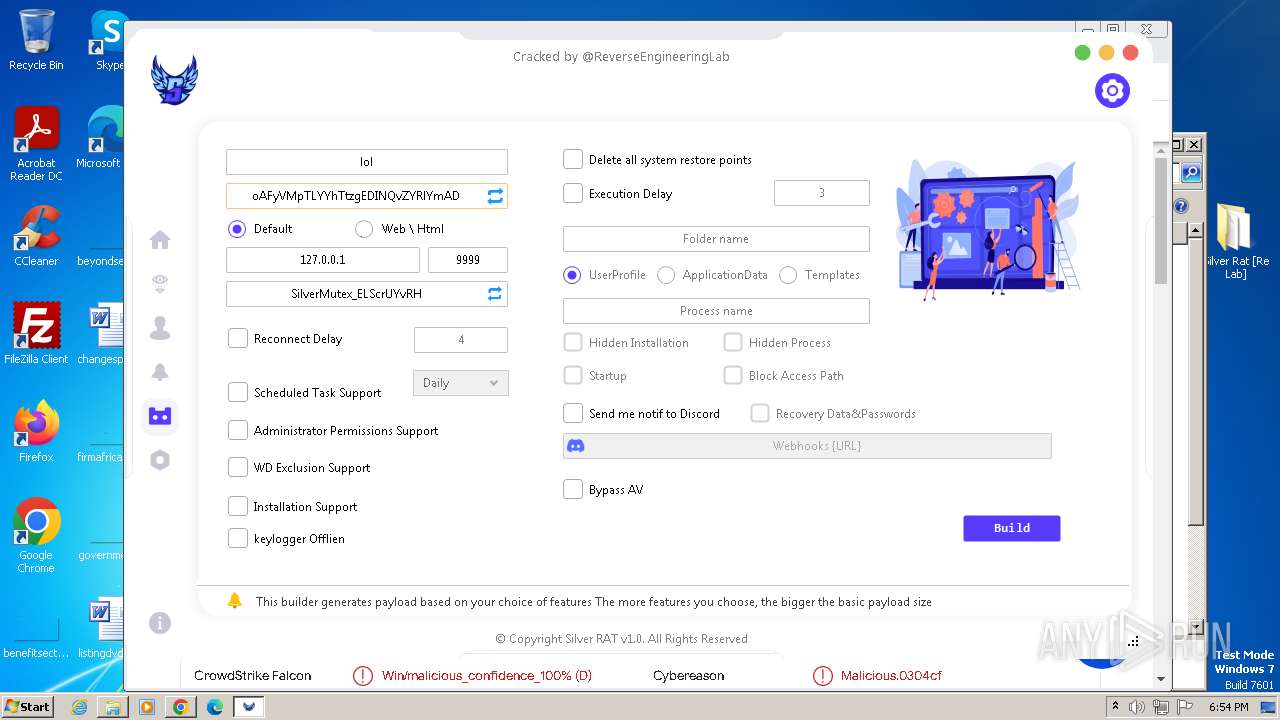The image size is (1280, 720).
Task: Regenerate SilverMutex value with refresh icon
Action: (x=495, y=294)
